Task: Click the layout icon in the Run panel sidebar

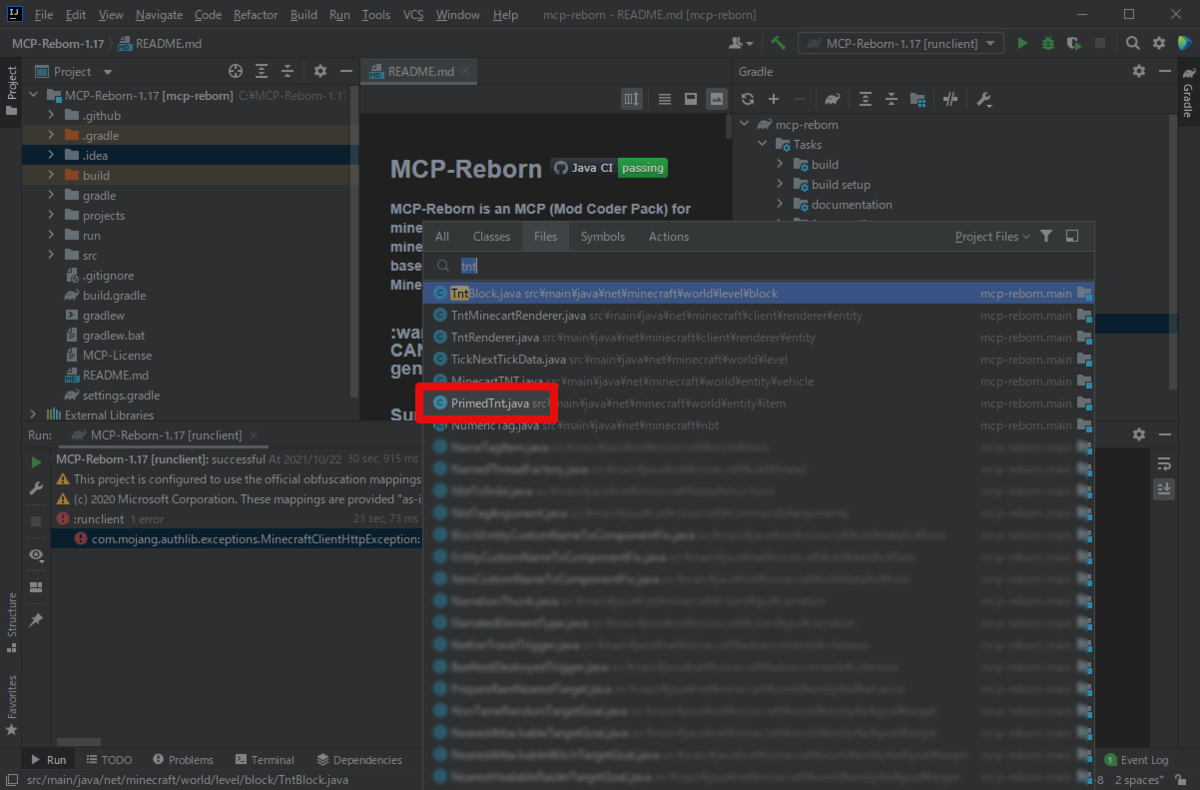Action: 36,587
